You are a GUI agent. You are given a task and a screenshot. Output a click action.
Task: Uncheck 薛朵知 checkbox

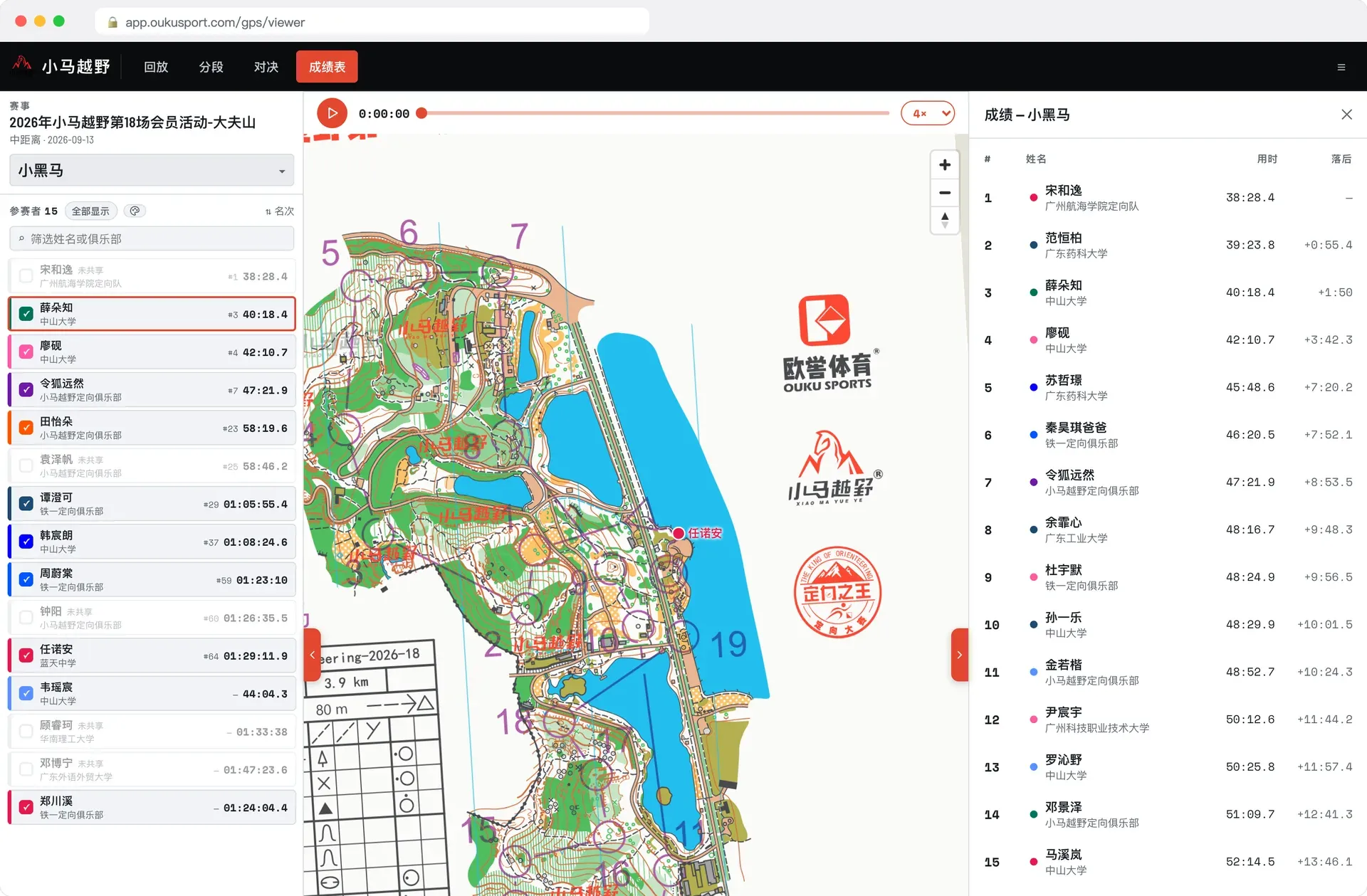click(x=26, y=314)
